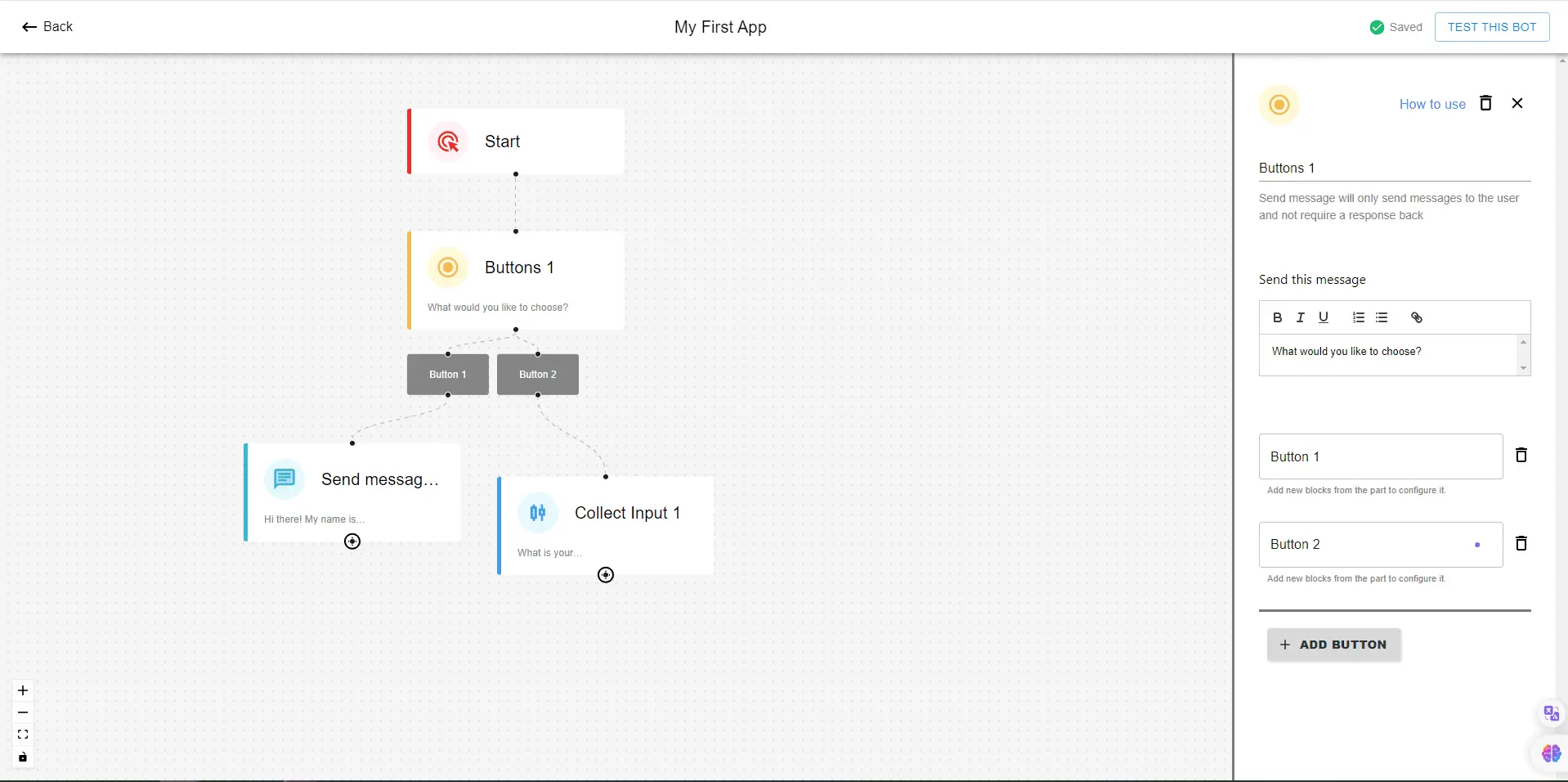This screenshot has width=1568, height=782.
Task: Click the panel's Buttons block icon
Action: pos(1279,105)
